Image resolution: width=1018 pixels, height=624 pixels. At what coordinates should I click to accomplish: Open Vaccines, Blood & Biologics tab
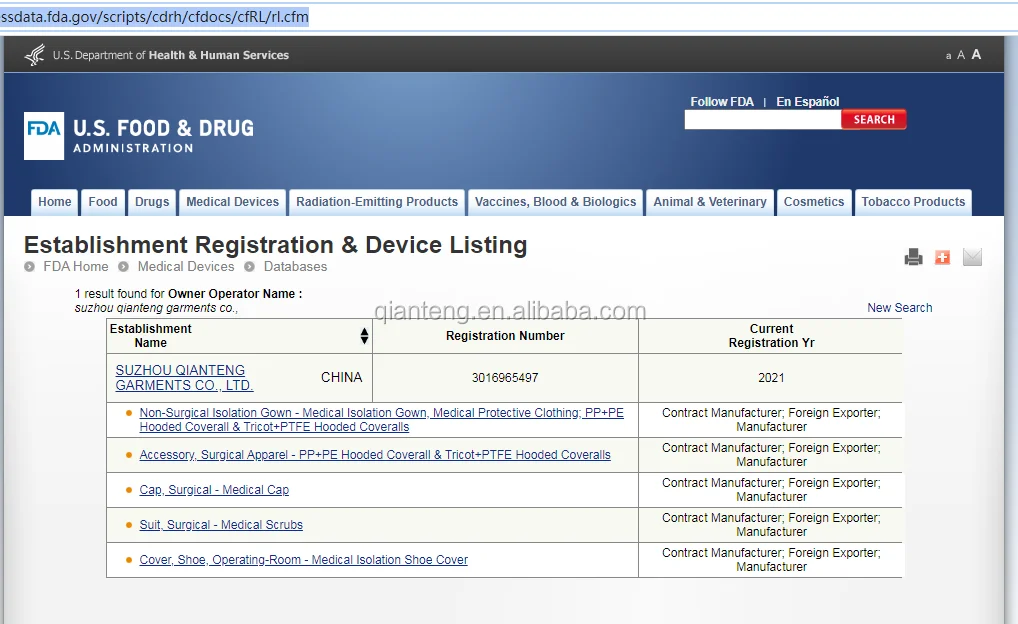click(x=556, y=202)
